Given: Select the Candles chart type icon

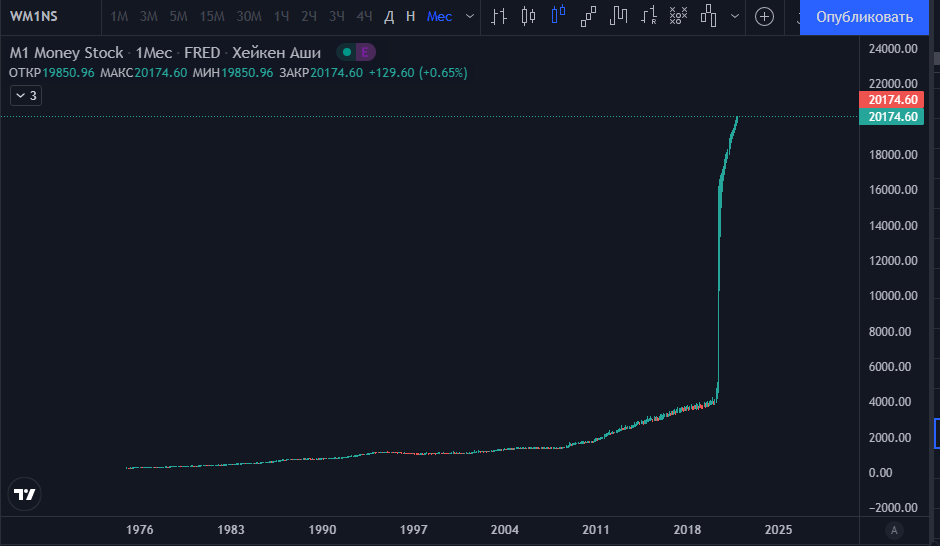Looking at the screenshot, I should (528, 16).
